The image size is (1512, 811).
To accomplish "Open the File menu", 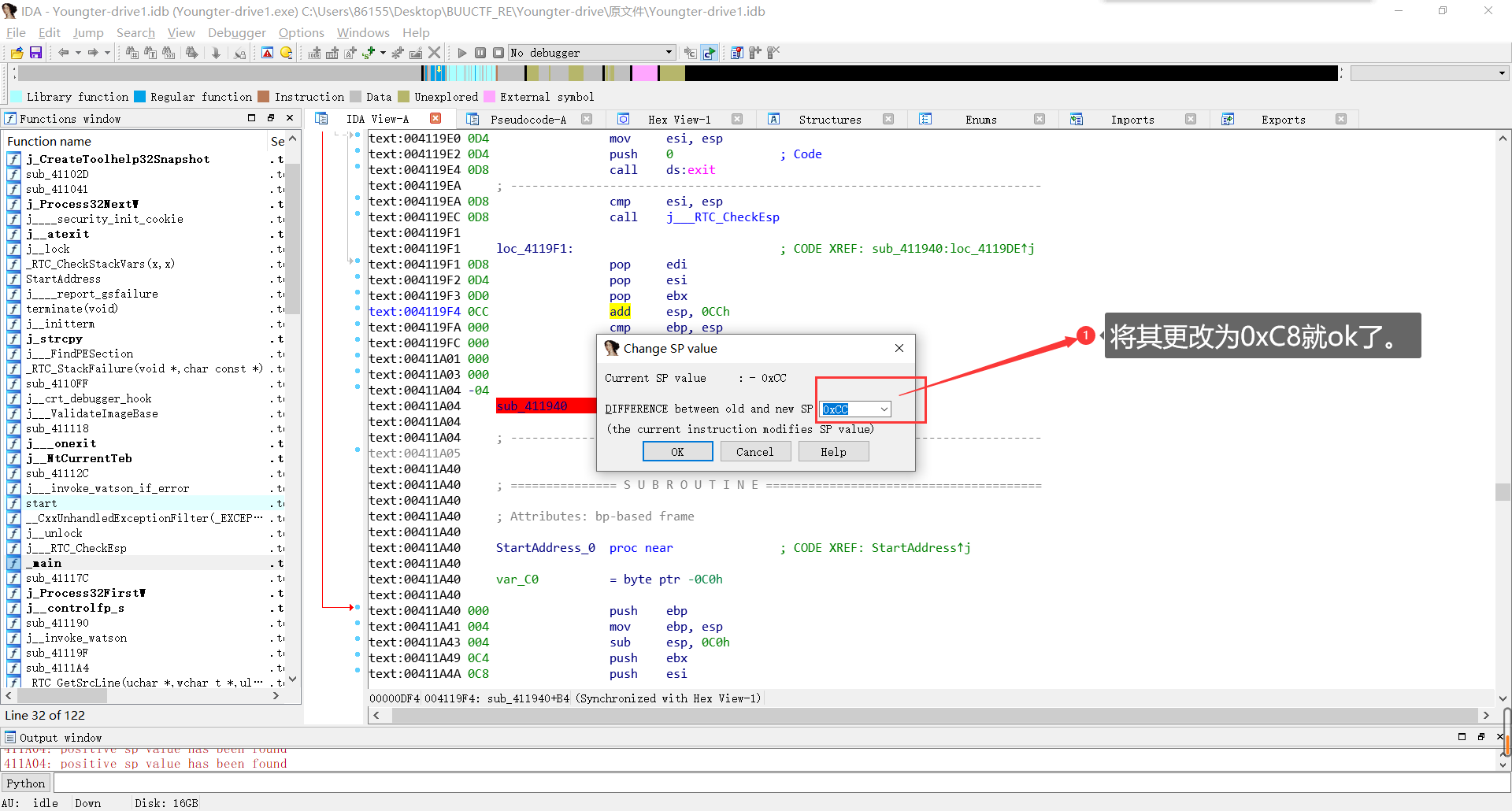I will (x=16, y=32).
